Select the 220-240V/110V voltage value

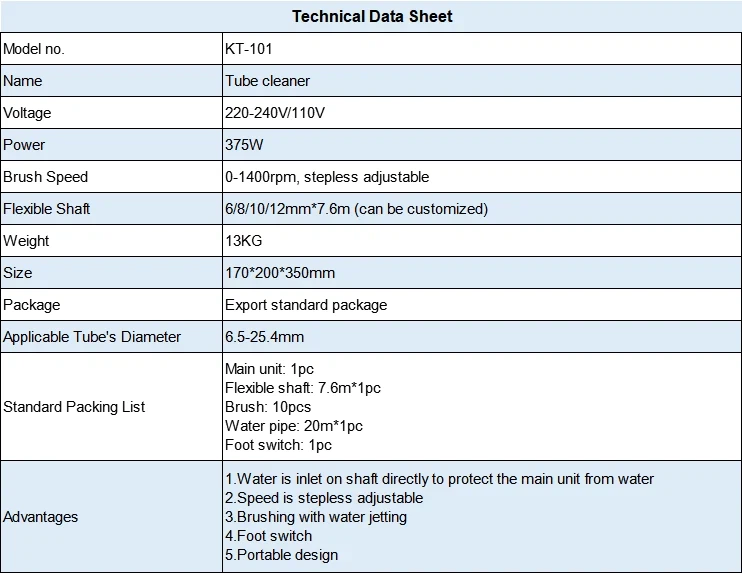click(x=275, y=113)
